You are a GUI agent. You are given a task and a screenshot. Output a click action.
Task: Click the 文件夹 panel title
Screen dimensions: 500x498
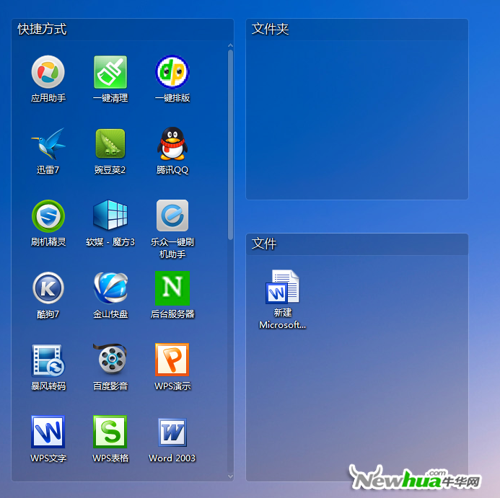coord(270,29)
